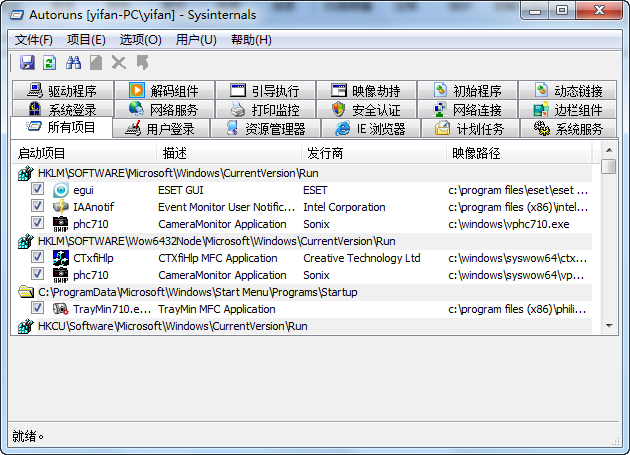Click the IAAnotif entry icon
The width and height of the screenshot is (630, 455).
pos(61,207)
